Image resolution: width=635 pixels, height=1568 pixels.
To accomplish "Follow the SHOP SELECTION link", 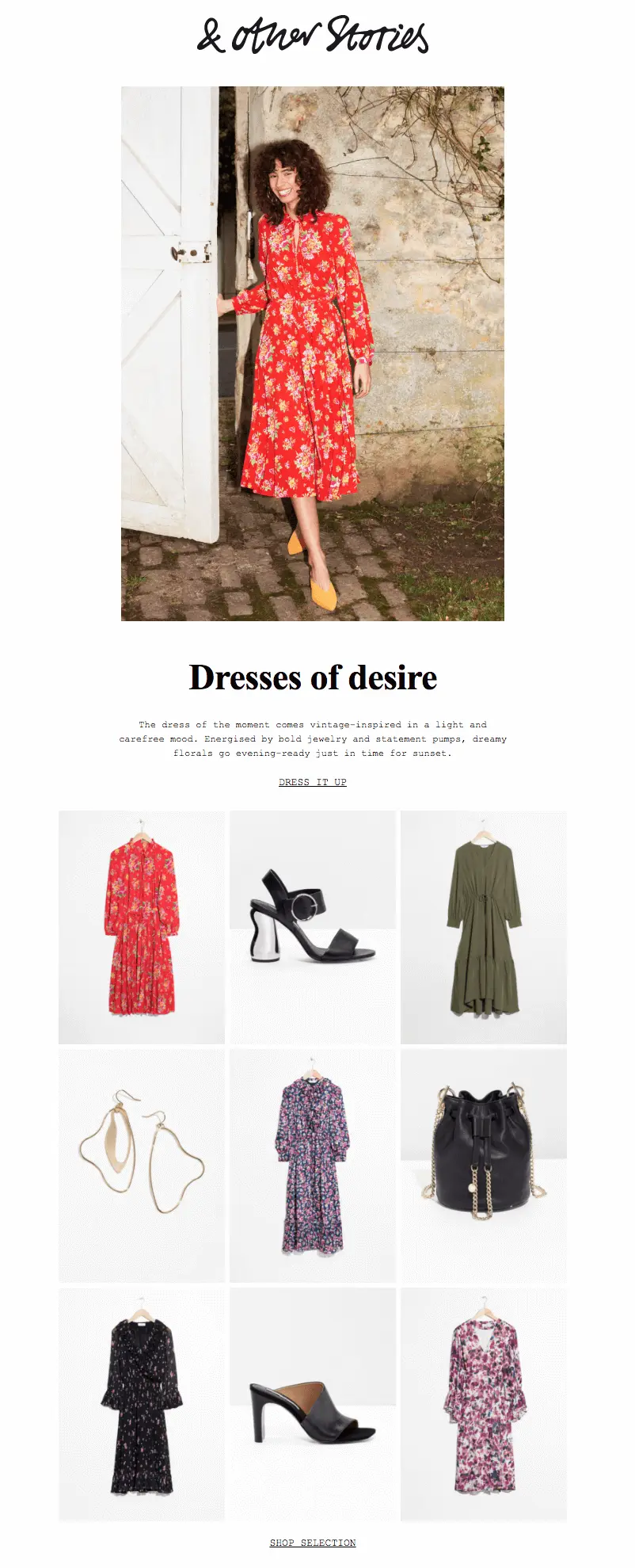I will click(313, 1543).
